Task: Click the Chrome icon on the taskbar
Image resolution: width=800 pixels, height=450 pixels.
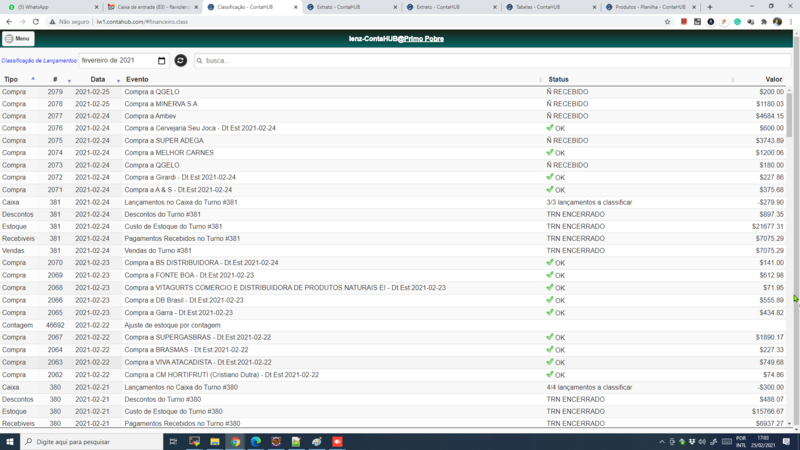Action: point(235,442)
